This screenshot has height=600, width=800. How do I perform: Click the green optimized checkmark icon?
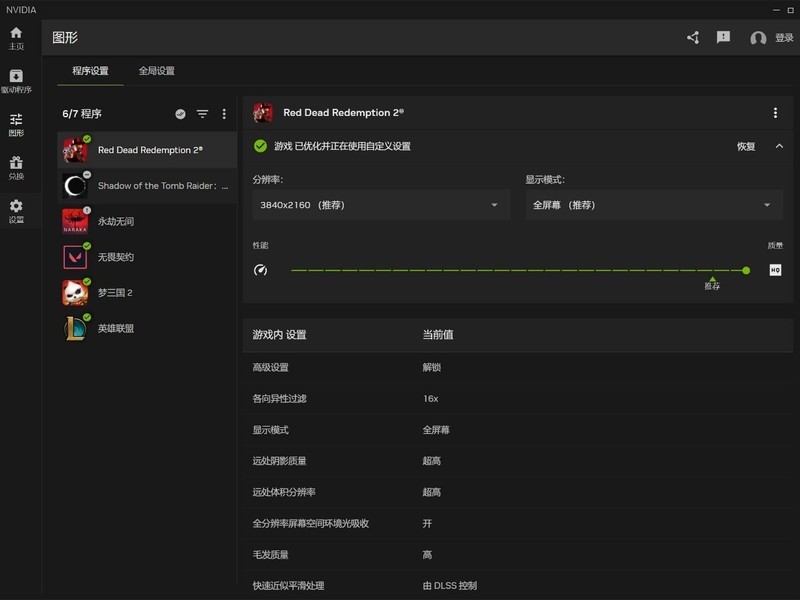point(260,146)
